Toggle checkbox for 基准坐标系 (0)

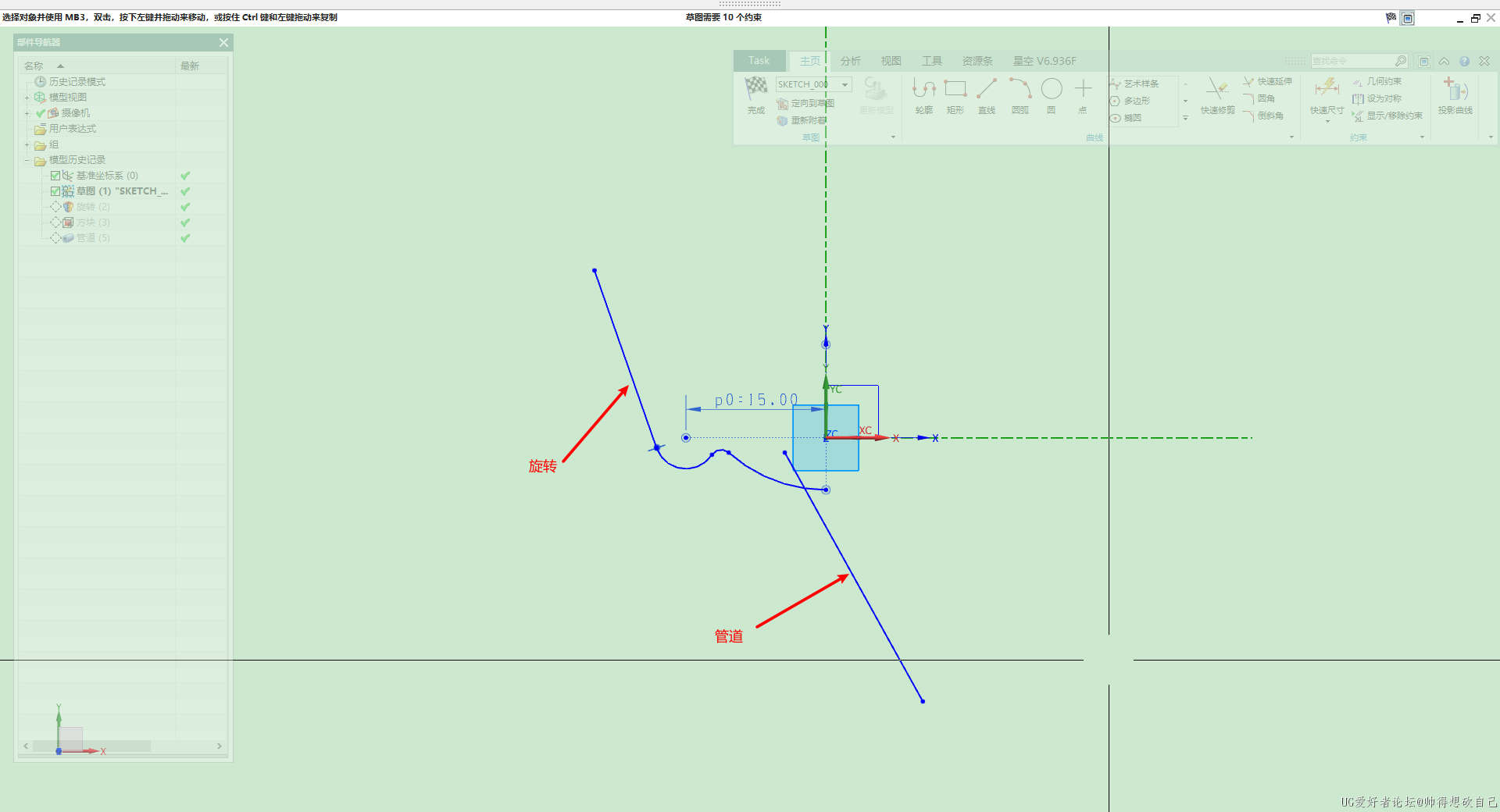coord(55,176)
